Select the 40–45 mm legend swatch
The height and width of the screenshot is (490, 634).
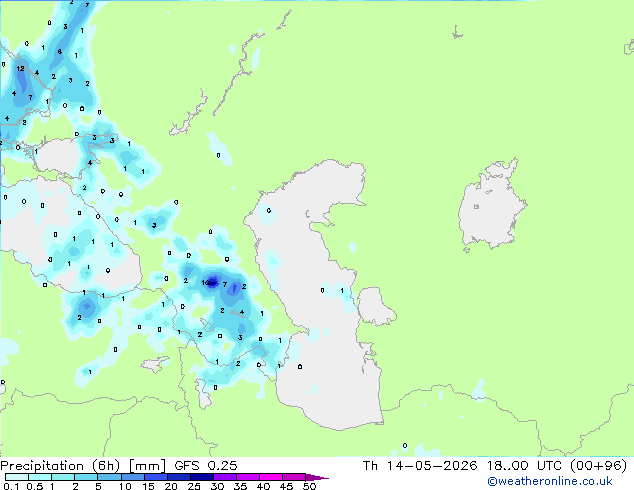pos(271,477)
